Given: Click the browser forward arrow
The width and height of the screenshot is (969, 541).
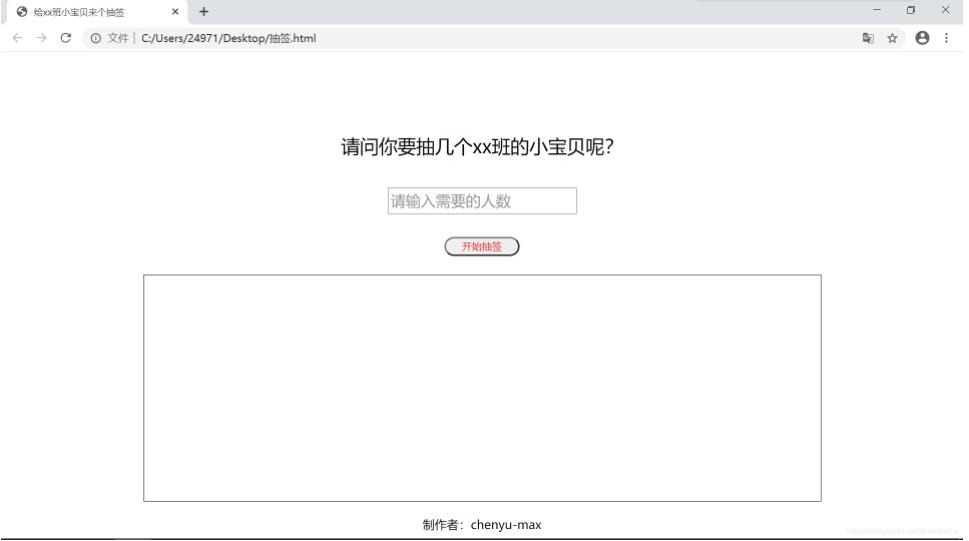Looking at the screenshot, I should point(41,38).
